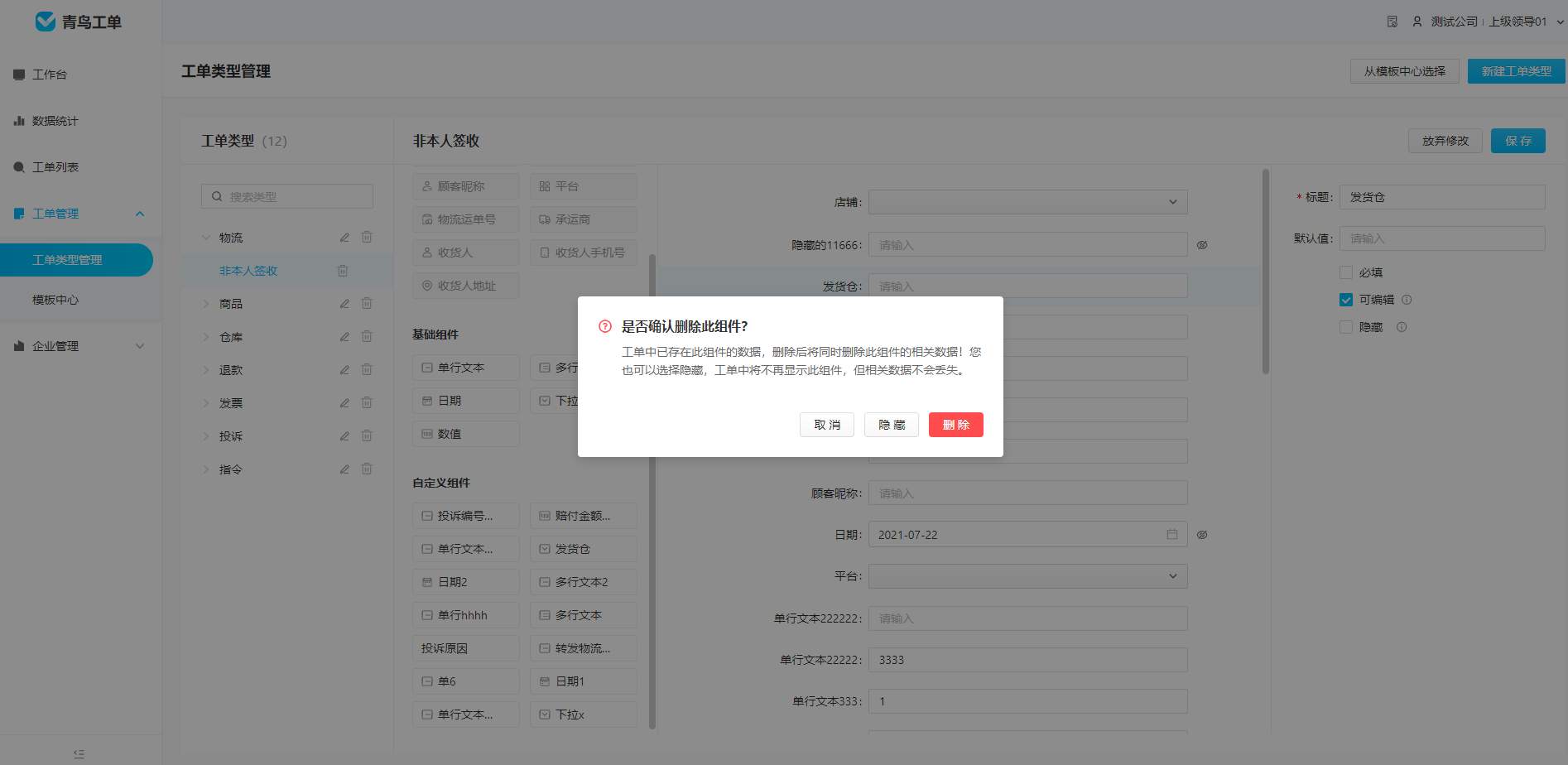Expand the 发票 tree node
Viewport: 1568px width, 765px height.
pos(206,403)
